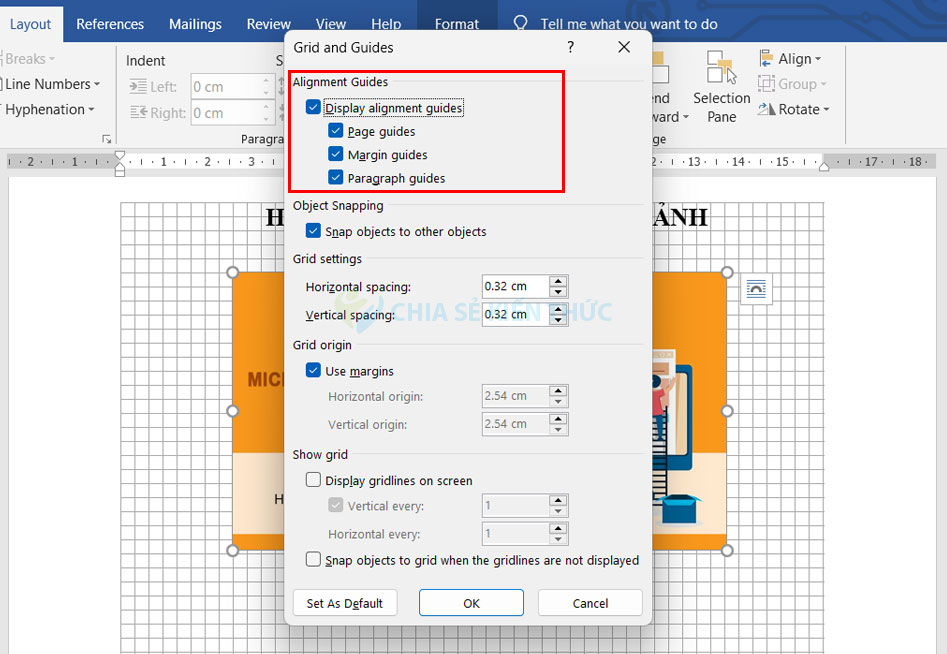Click the Set As Default button

(x=344, y=603)
